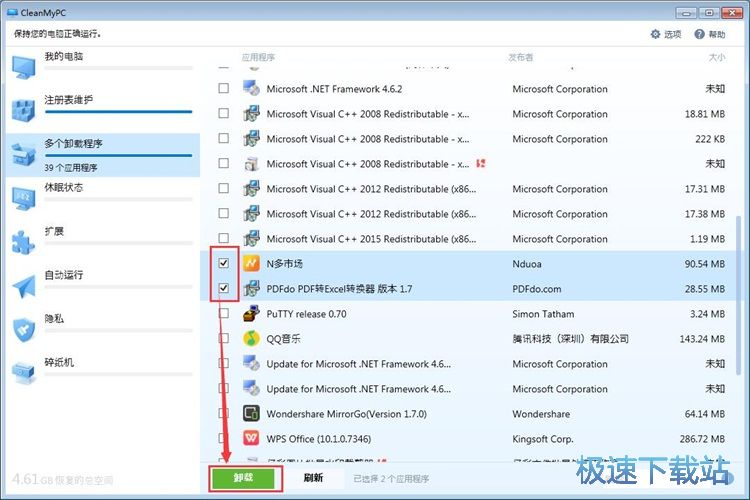Select WPS Office (10.1.0.7346) row text
The width and height of the screenshot is (750, 500).
tap(319, 439)
